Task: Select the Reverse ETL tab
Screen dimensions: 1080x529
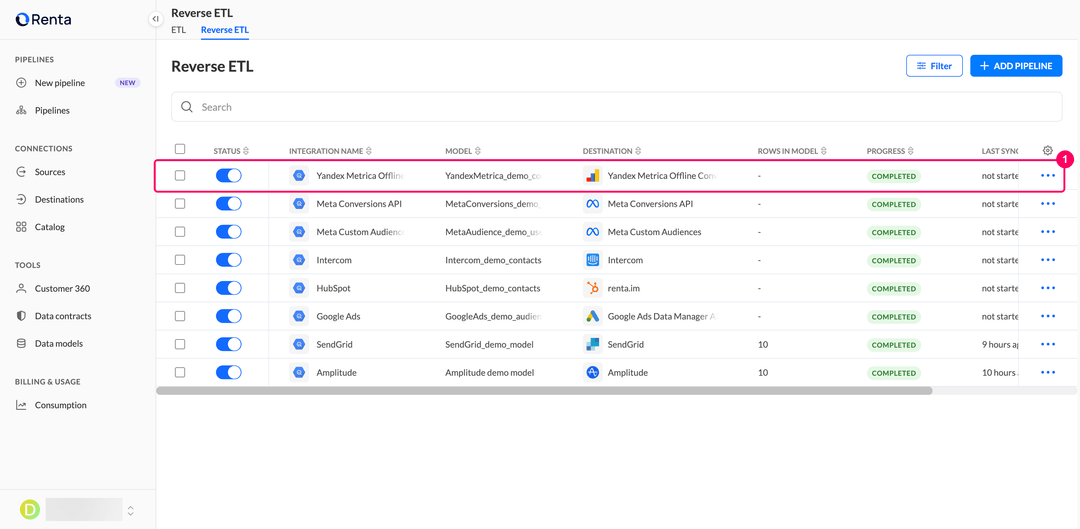Action: [225, 30]
